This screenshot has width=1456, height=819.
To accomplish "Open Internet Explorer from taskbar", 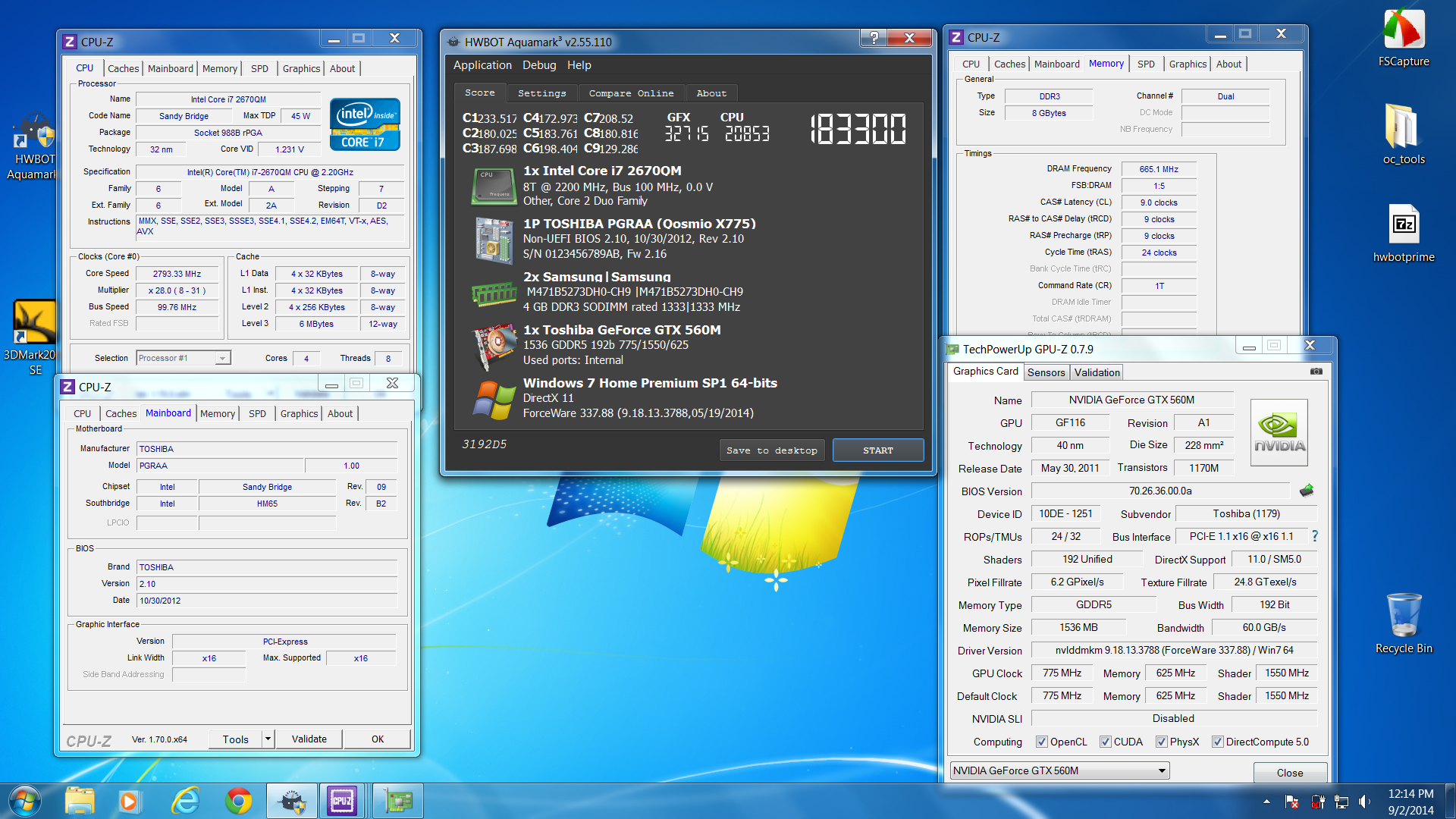I will [x=185, y=801].
